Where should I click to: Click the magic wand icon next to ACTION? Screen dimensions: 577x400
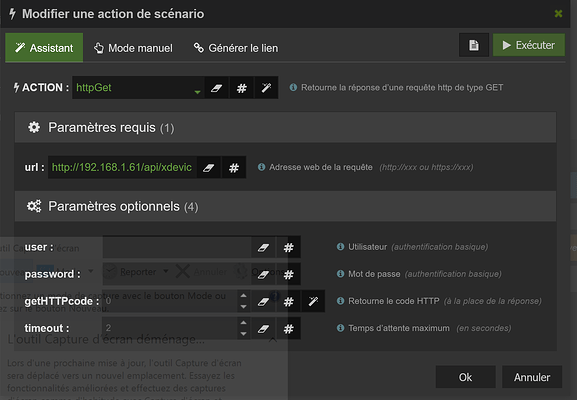click(x=266, y=88)
